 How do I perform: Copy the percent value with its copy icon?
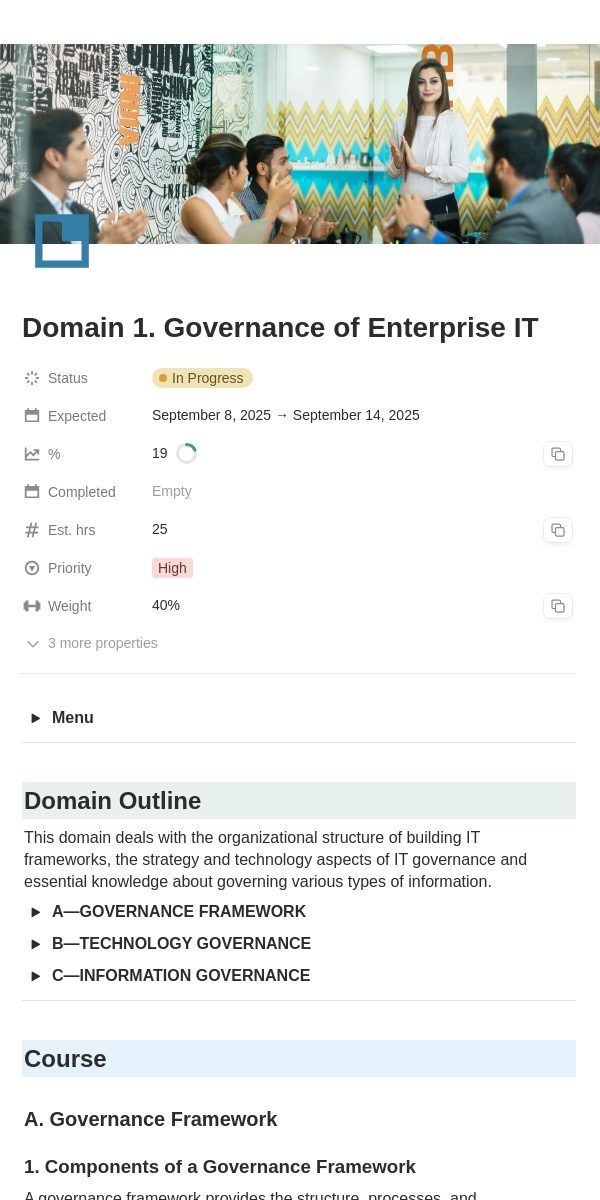point(558,454)
